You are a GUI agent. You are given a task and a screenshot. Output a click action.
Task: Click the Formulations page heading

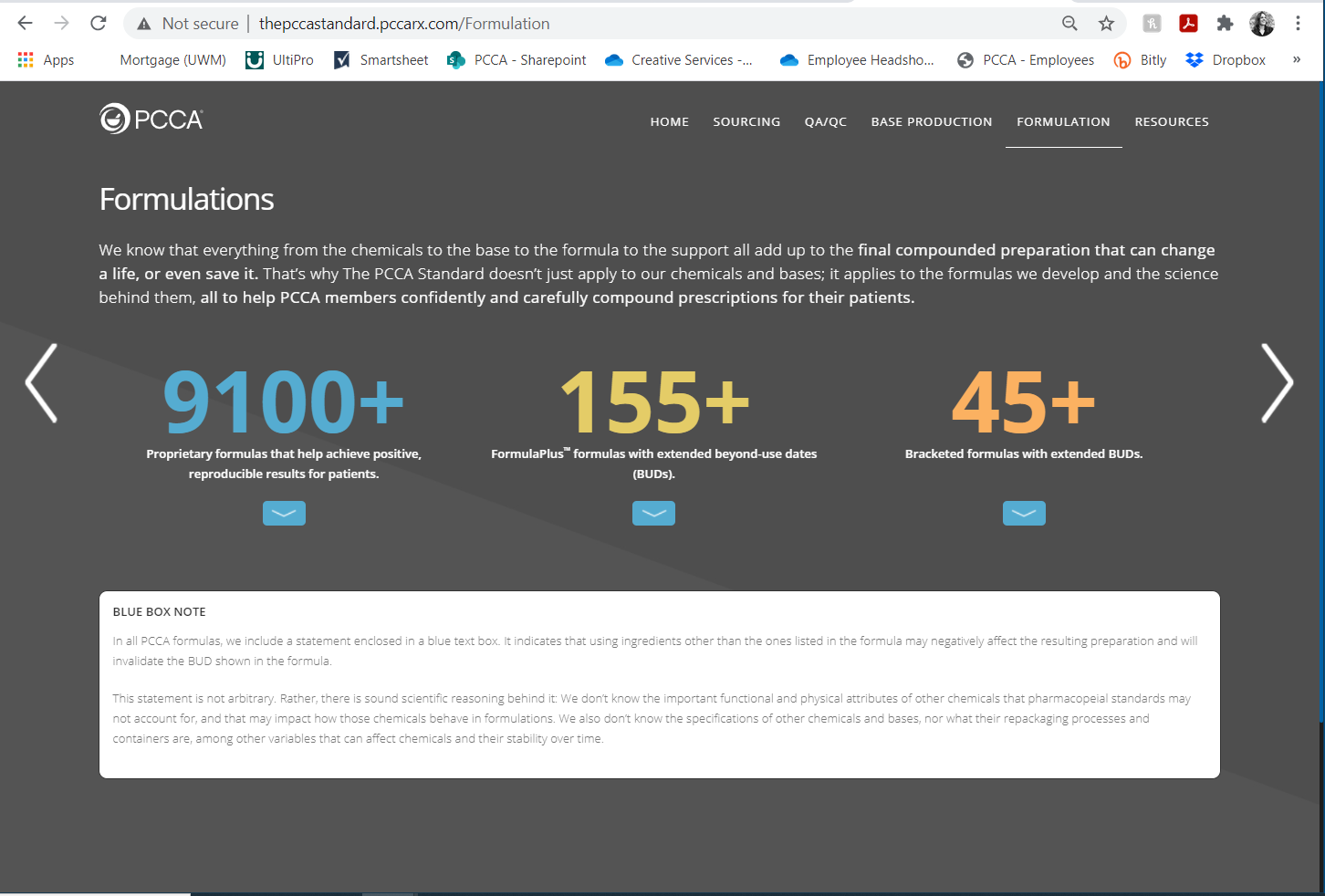click(186, 199)
